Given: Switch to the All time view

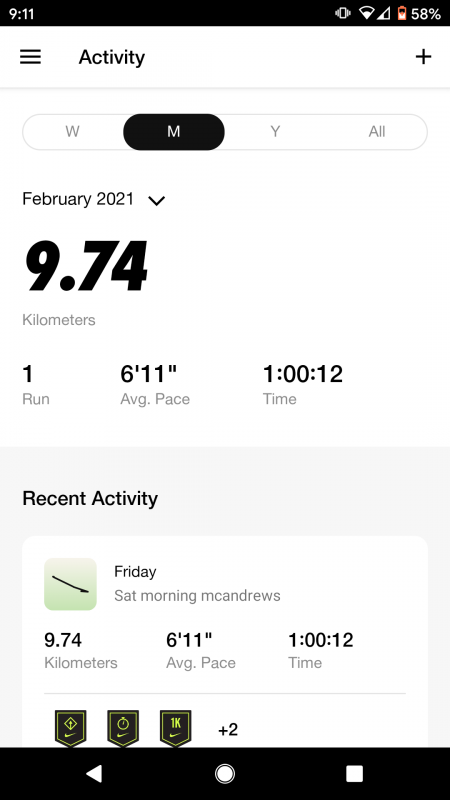Looking at the screenshot, I should [377, 132].
